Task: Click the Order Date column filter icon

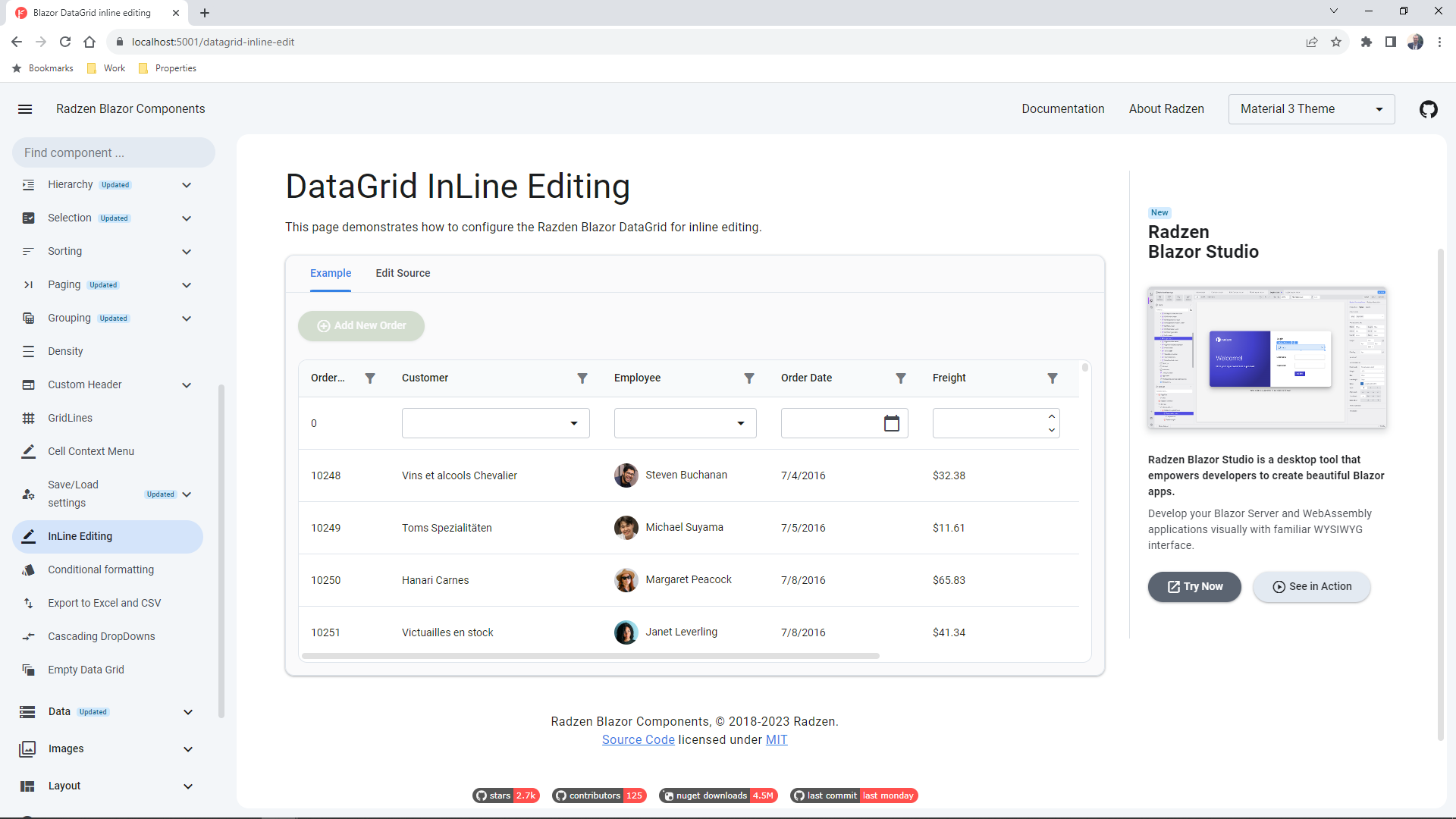Action: tap(901, 378)
